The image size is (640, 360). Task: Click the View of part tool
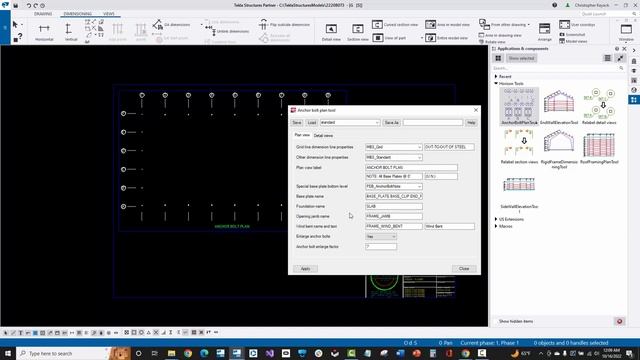click(x=389, y=38)
